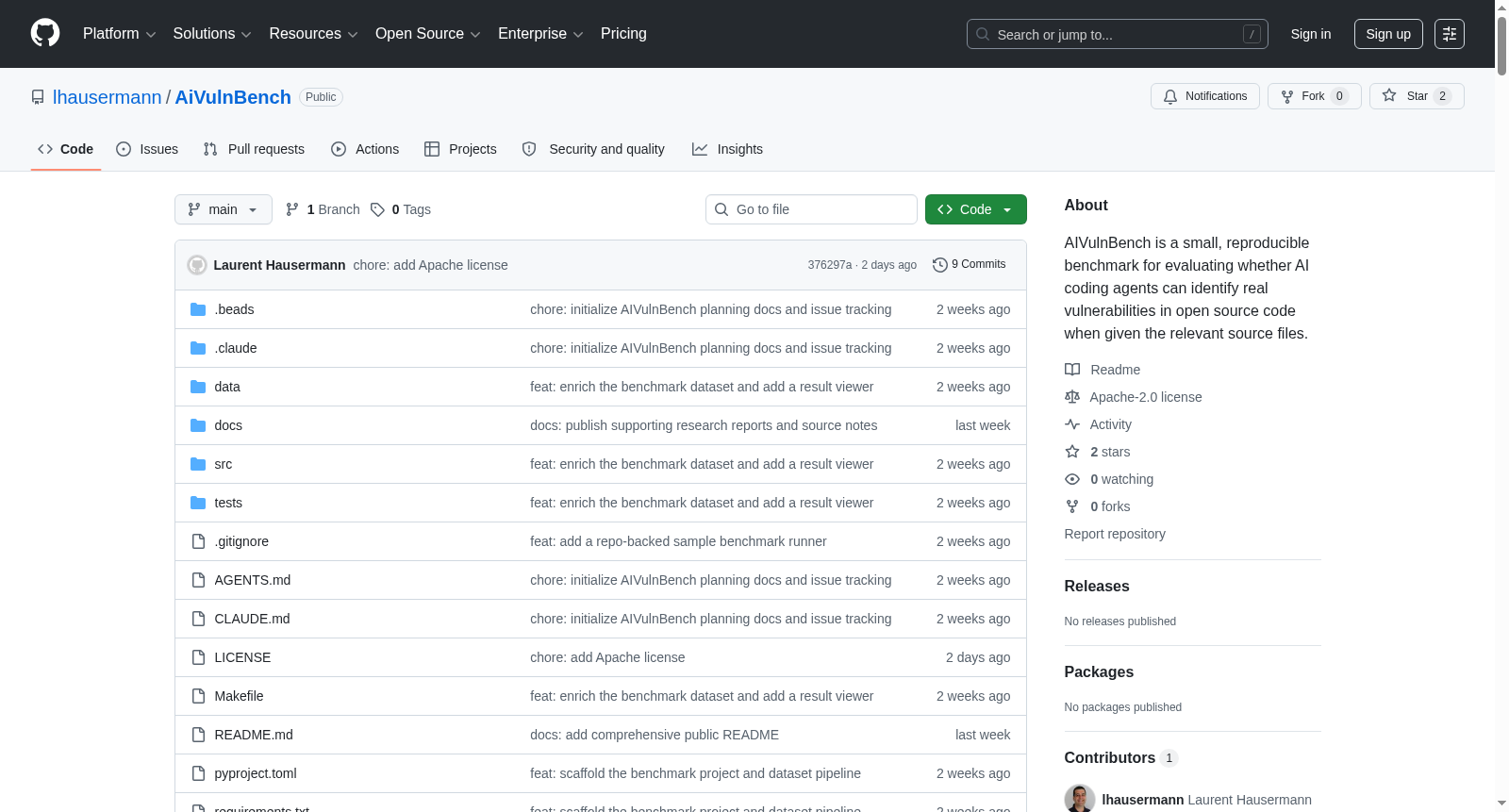Click the commit author avatar icon
Screen dimensions: 1509x812
tap(197, 265)
